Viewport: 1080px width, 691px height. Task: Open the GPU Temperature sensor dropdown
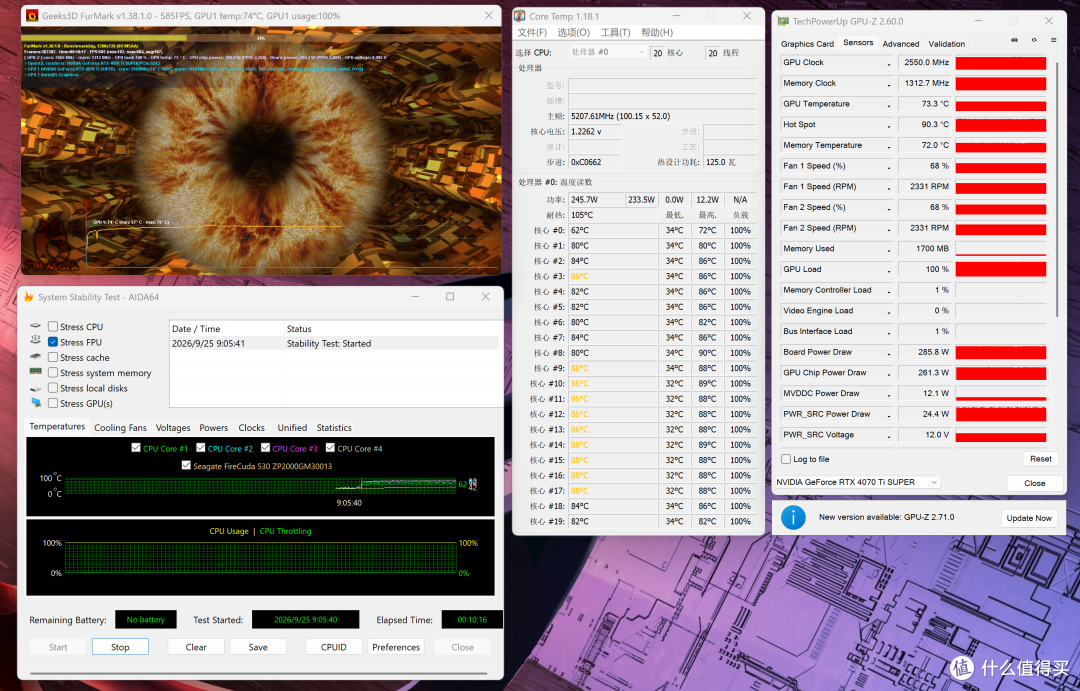tap(889, 105)
